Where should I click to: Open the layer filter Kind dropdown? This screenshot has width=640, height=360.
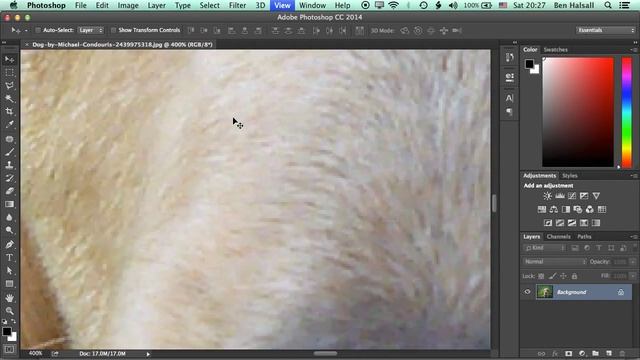tap(545, 248)
